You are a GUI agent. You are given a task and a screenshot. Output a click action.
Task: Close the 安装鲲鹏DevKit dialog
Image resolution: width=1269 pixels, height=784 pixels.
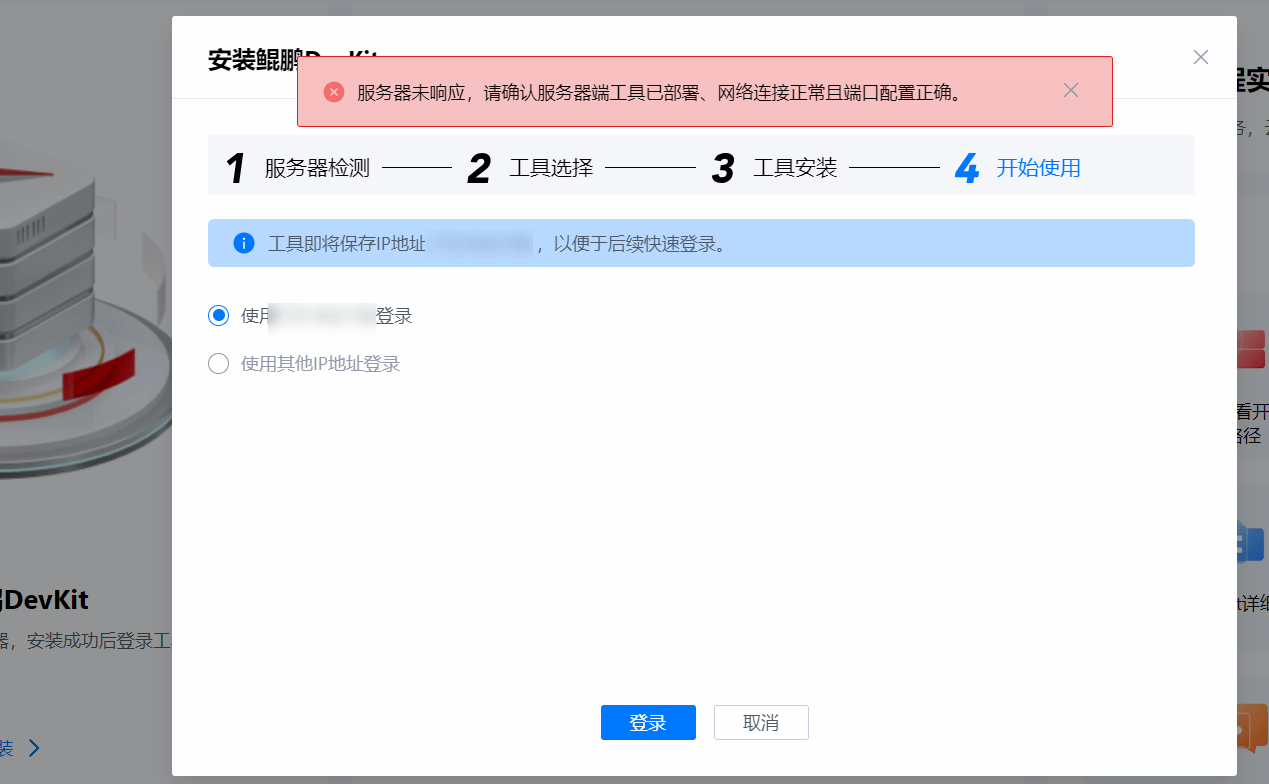[x=1201, y=57]
